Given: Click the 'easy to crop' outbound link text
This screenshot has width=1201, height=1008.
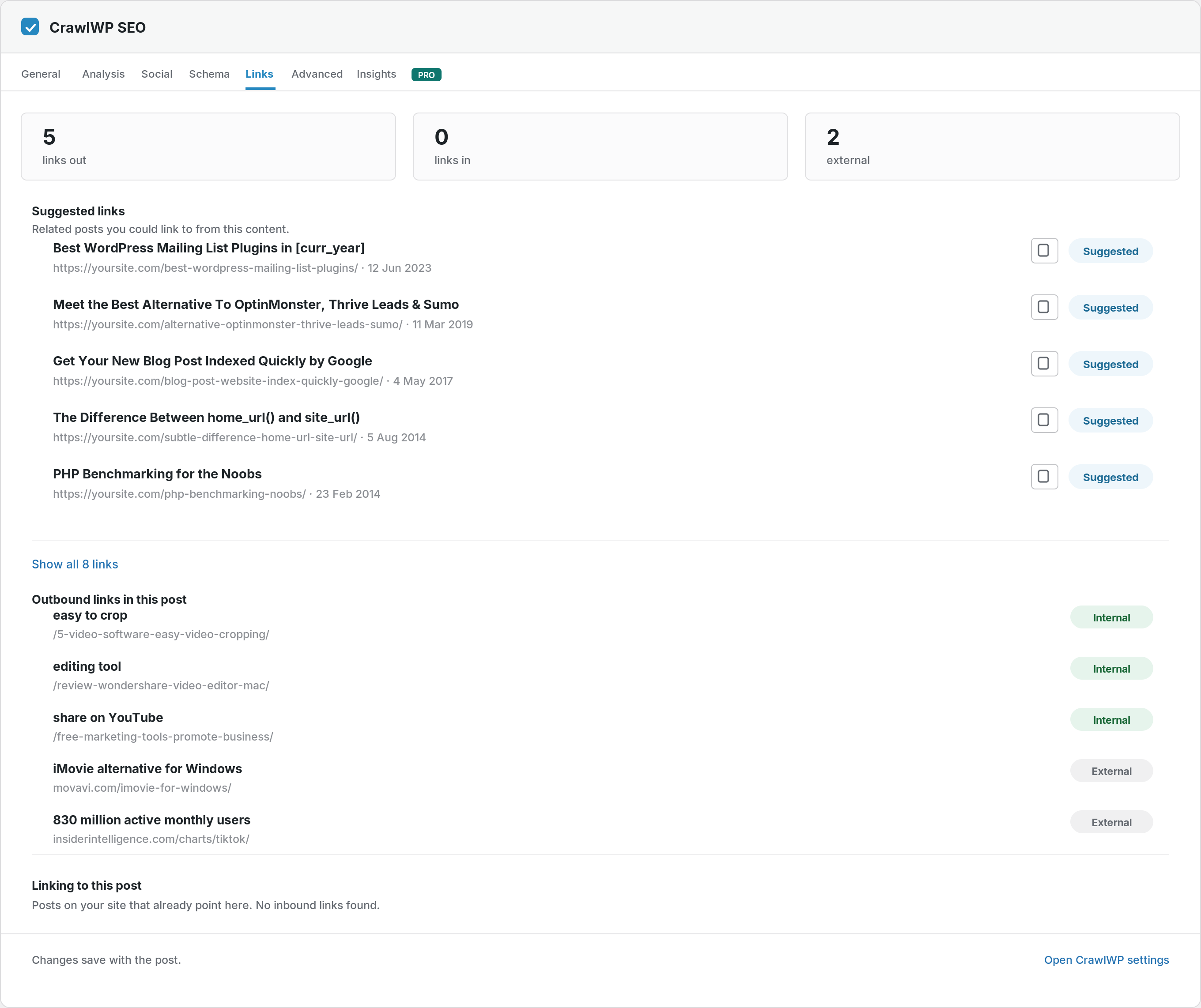Looking at the screenshot, I should click(90, 616).
